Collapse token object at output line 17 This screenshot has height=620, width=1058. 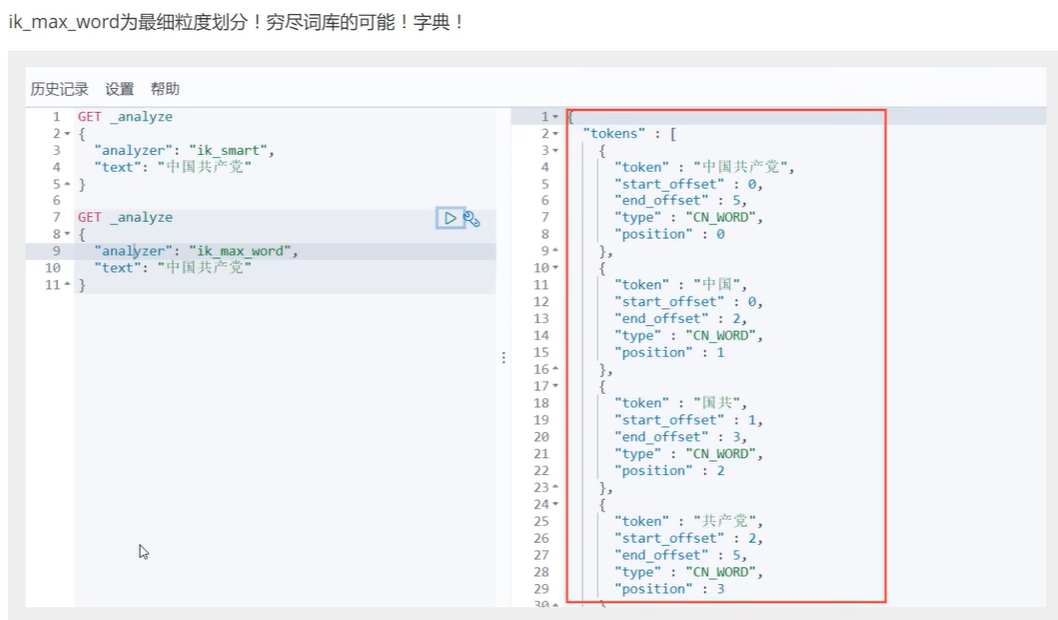point(555,386)
